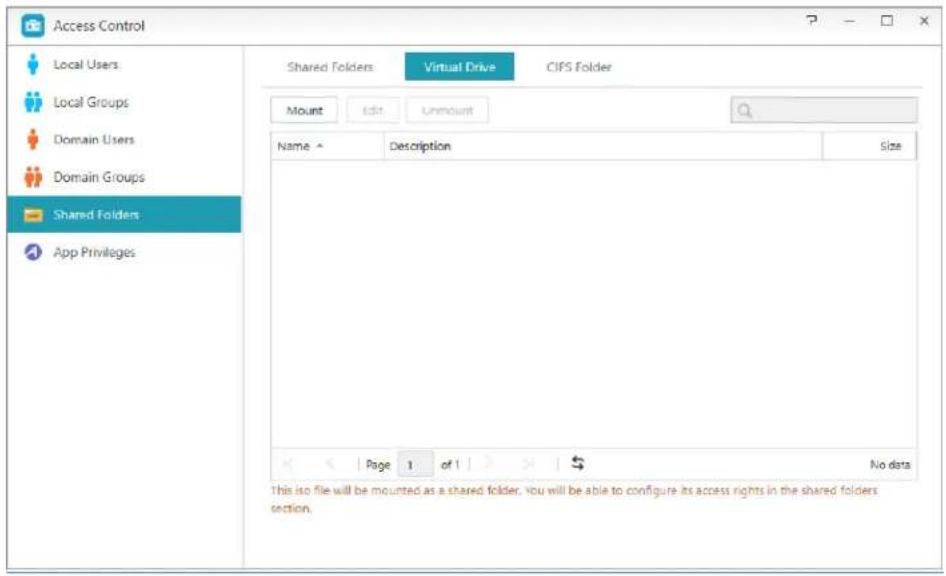The width and height of the screenshot is (946, 576).
Task: Open App Privileges section
Action: pos(124,252)
